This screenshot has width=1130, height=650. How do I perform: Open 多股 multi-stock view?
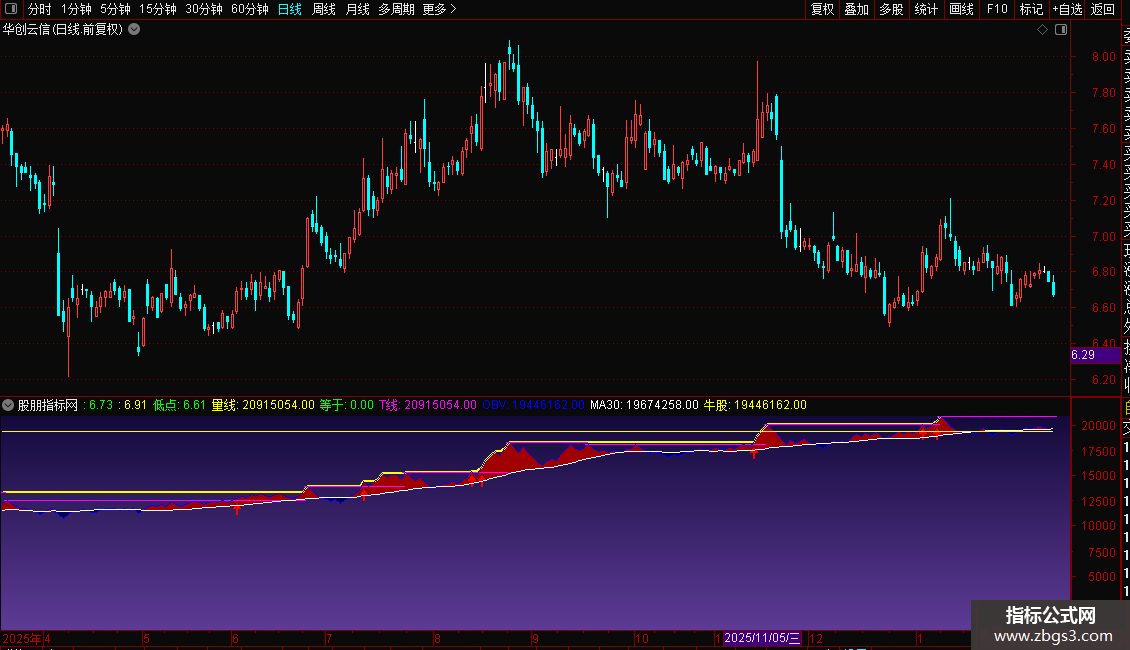(x=891, y=9)
